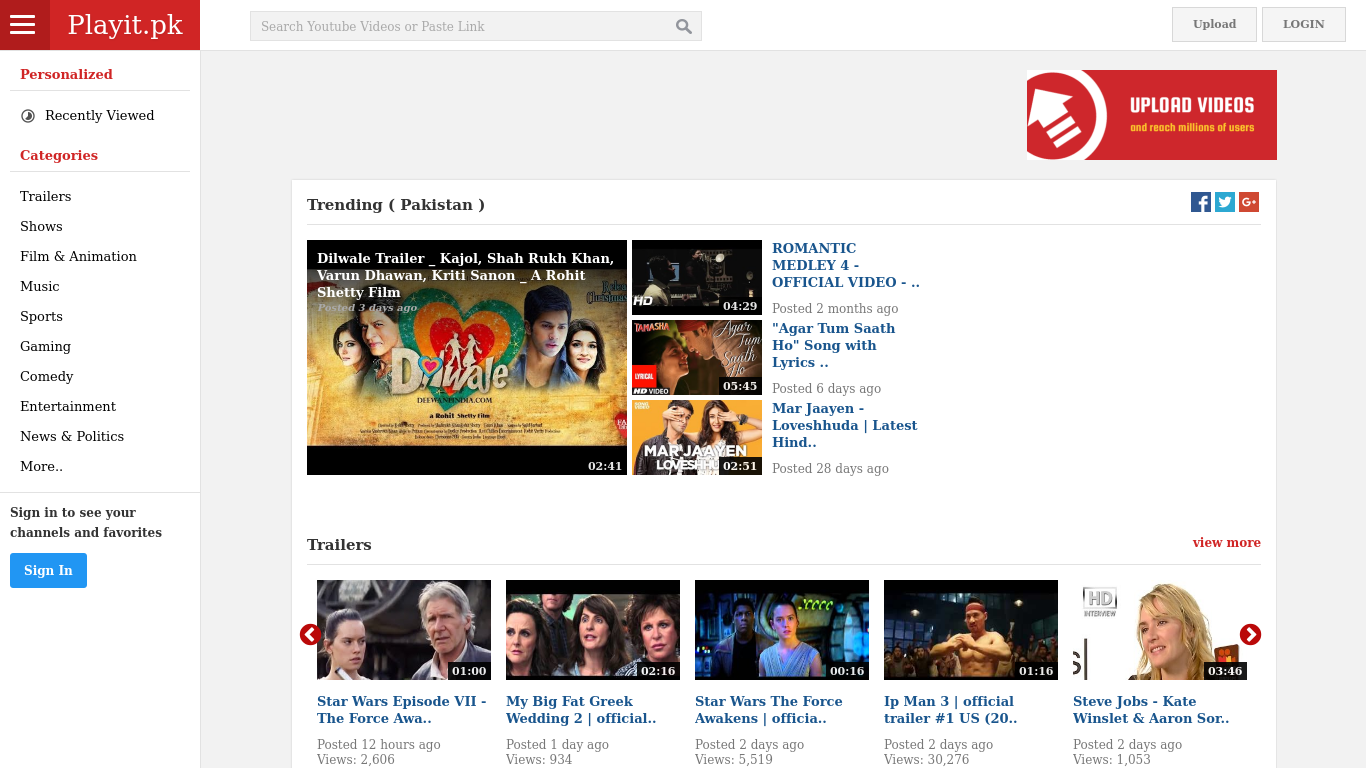Click view more for Trailers

(1226, 542)
